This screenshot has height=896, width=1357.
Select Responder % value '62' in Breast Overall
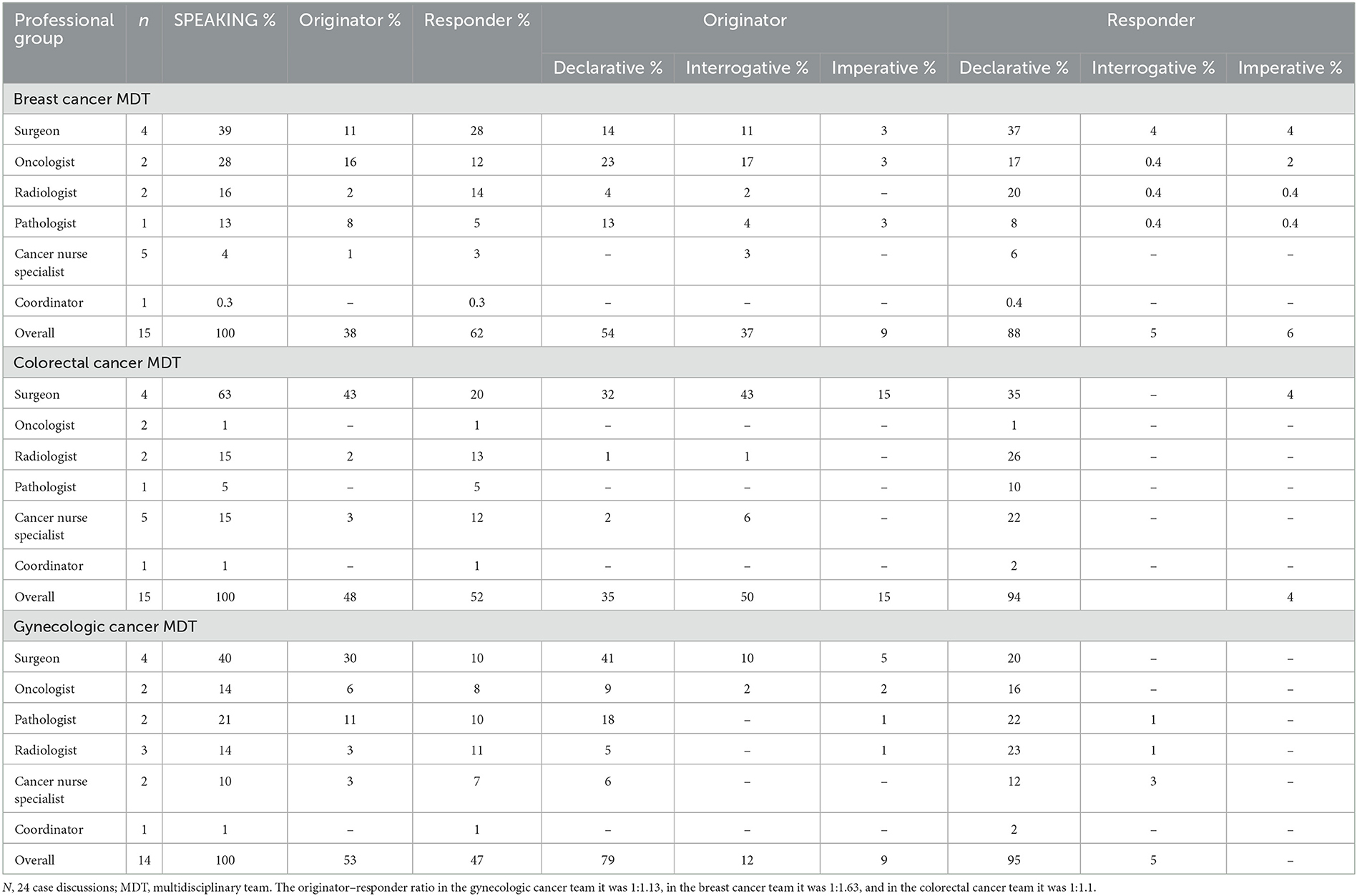477,333
